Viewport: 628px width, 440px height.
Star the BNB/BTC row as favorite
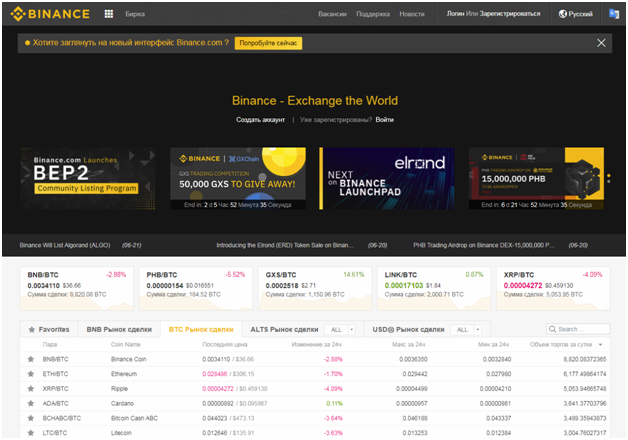[31, 359]
